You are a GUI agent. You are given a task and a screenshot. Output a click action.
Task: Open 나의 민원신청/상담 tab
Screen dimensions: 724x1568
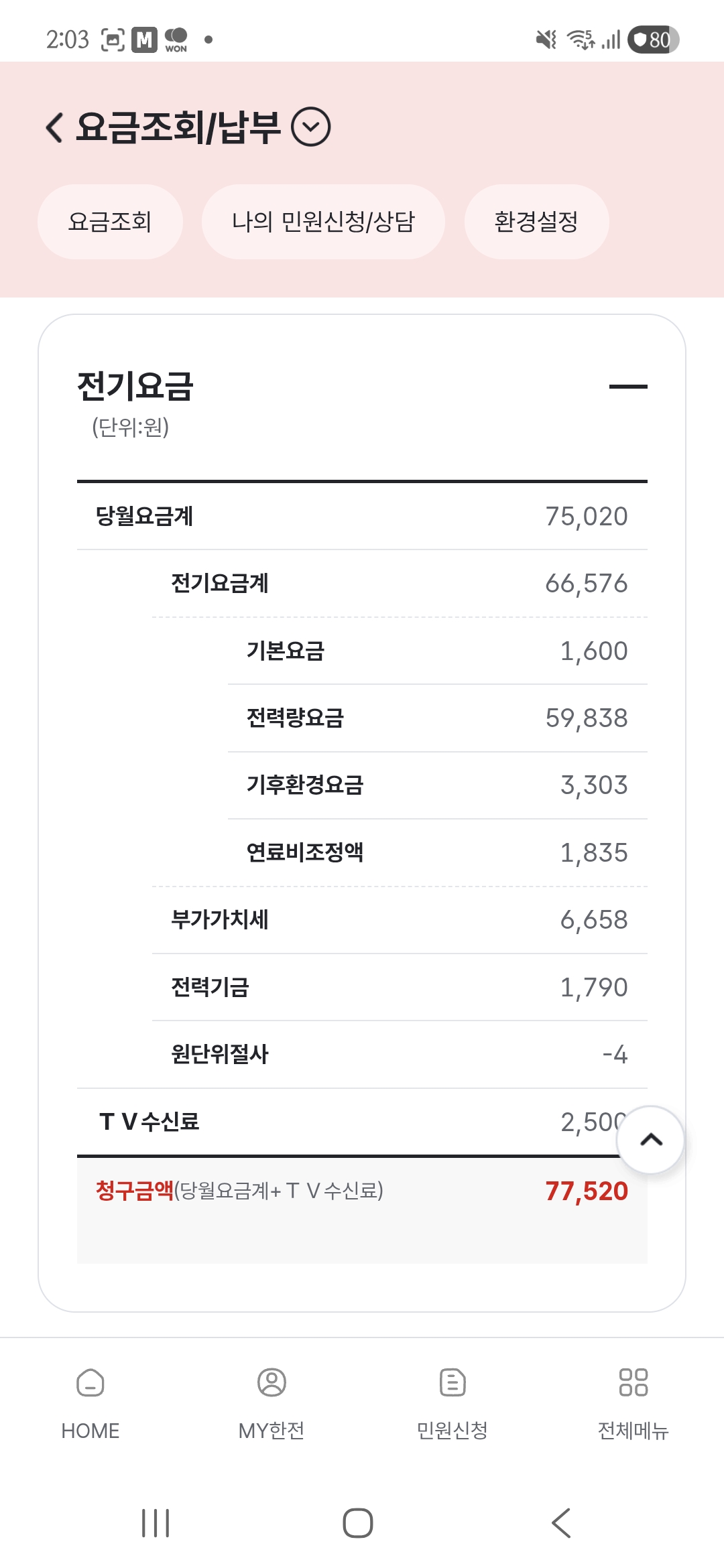point(323,222)
